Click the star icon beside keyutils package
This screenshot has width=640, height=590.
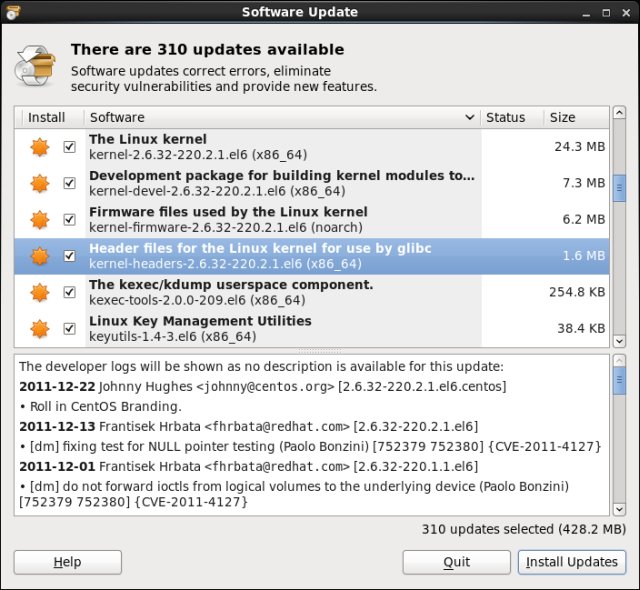click(x=40, y=328)
